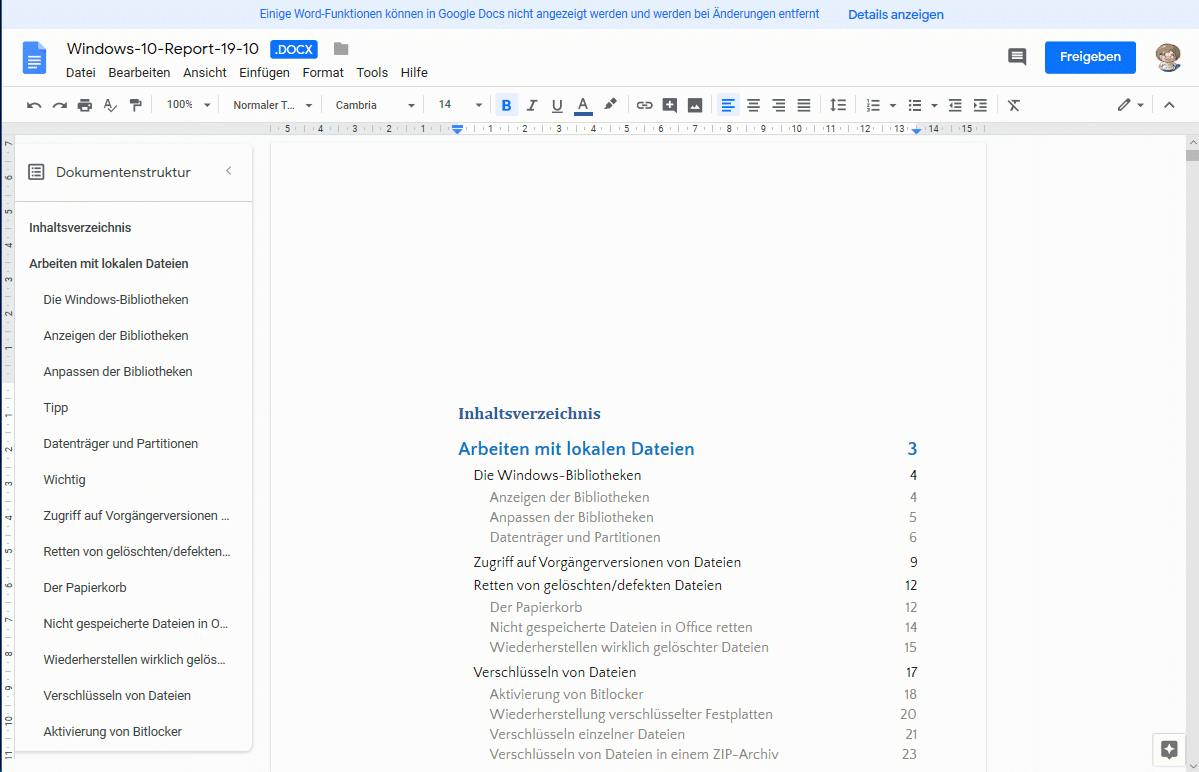Center align the text

(753, 105)
